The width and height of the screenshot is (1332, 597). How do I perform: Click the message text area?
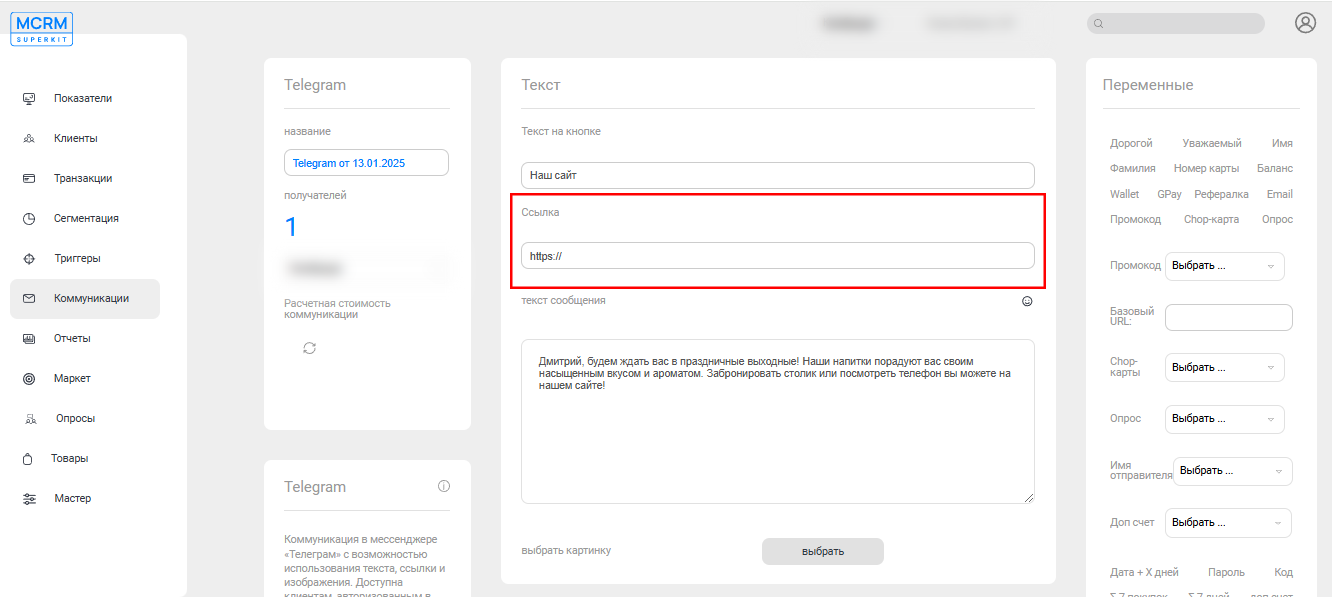777,421
